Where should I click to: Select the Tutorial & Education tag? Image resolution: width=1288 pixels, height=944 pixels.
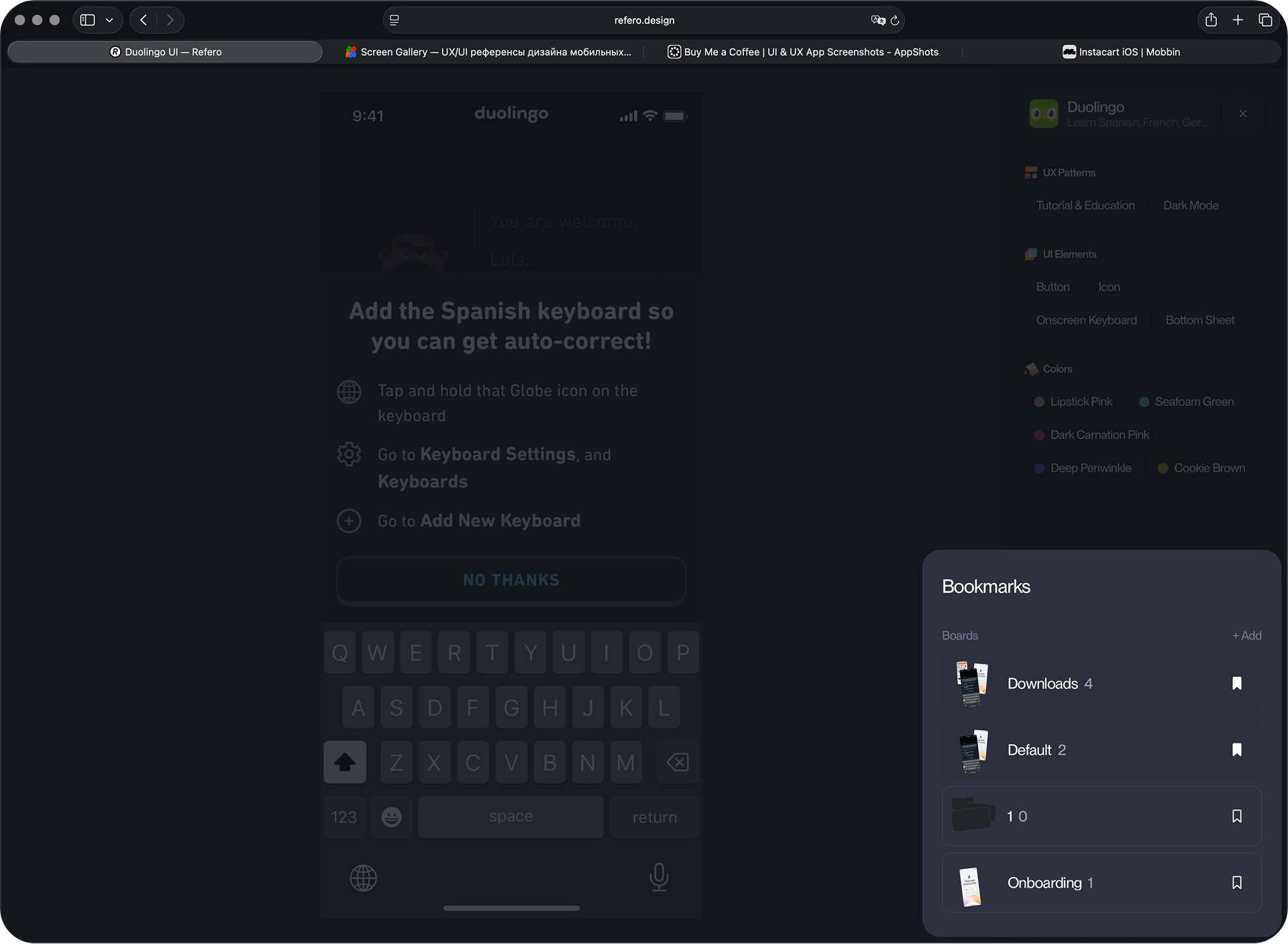coord(1085,205)
